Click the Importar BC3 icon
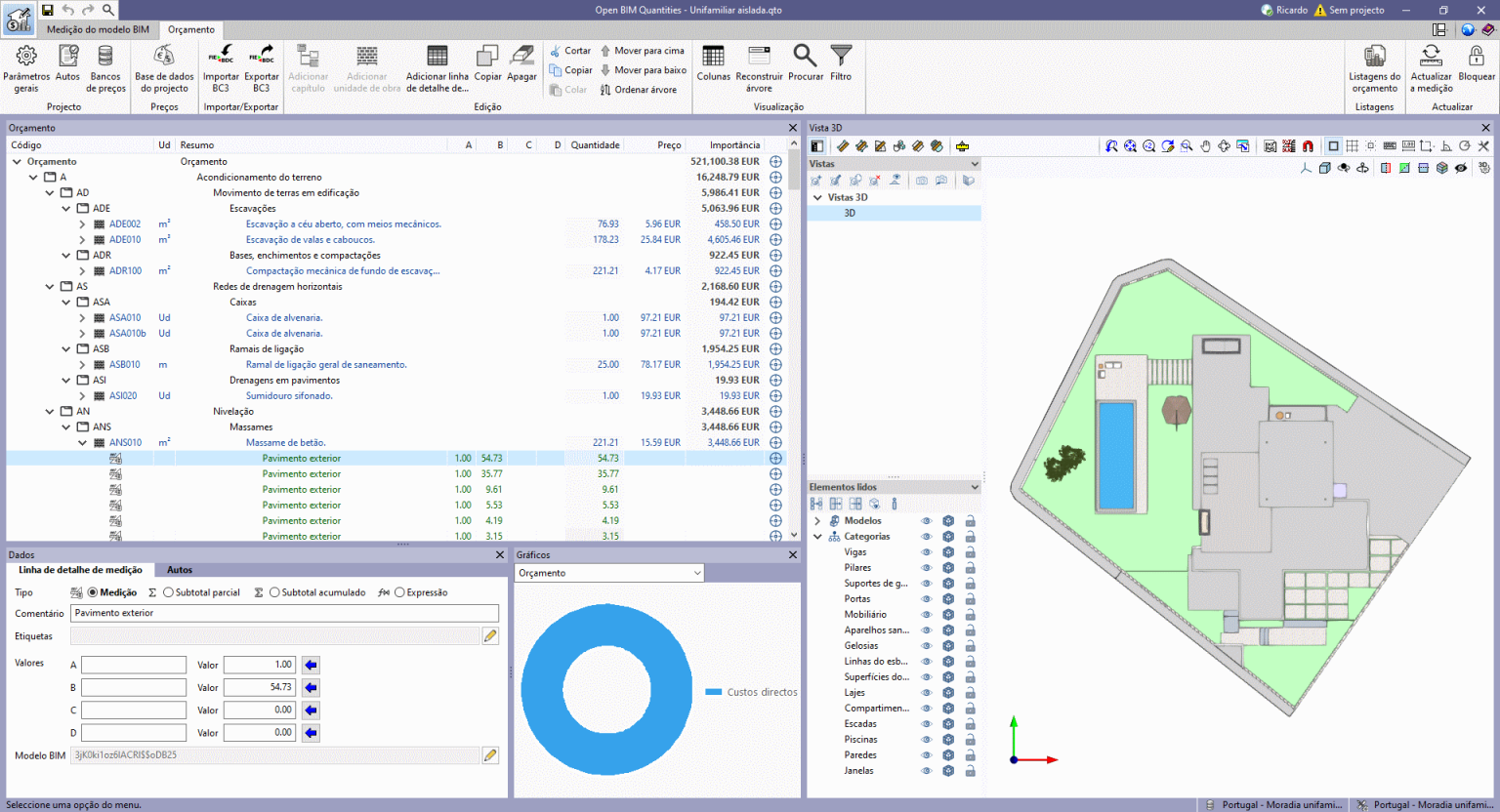Image resolution: width=1500 pixels, height=812 pixels. [221, 68]
